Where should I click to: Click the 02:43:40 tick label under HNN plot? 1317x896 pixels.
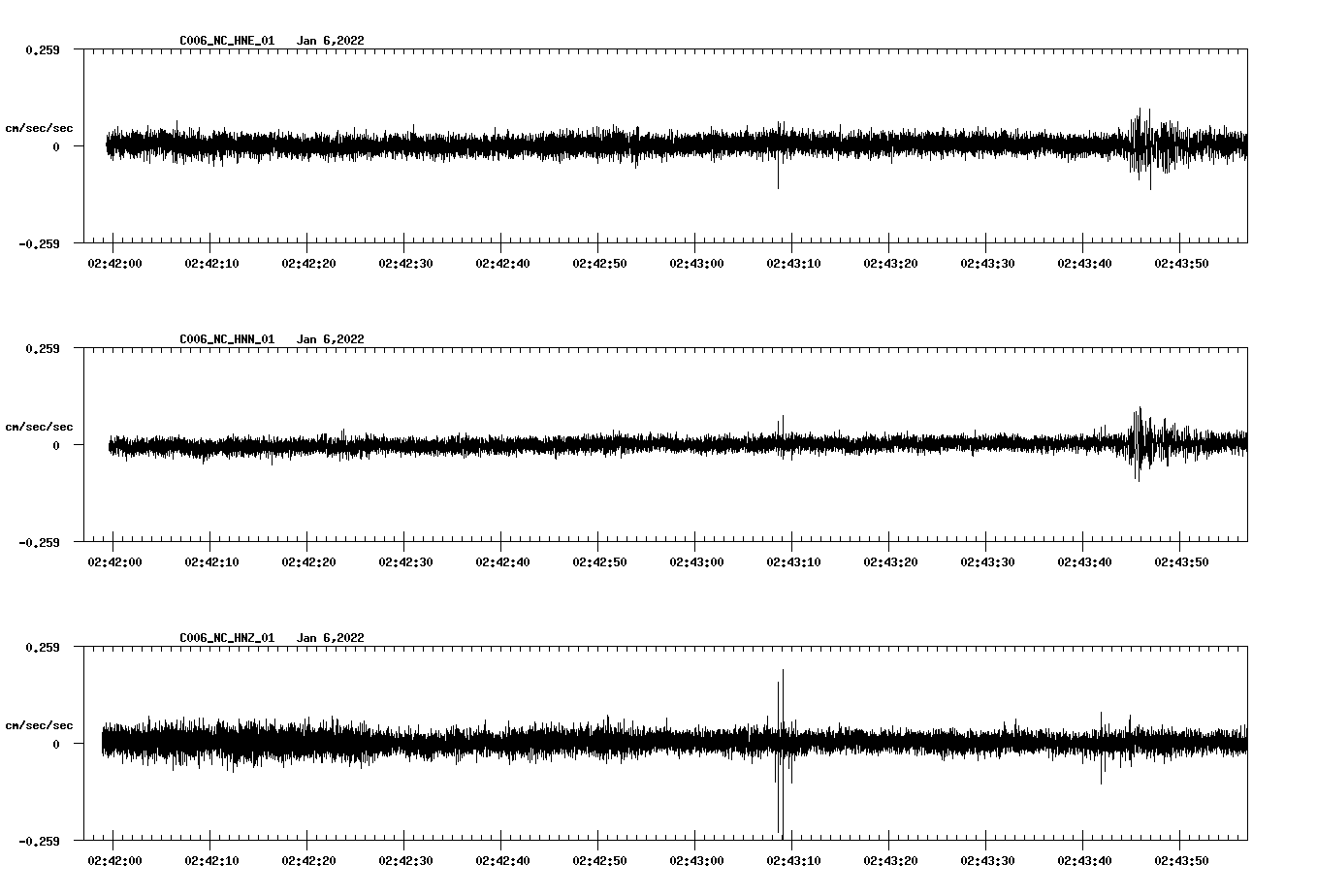click(1084, 561)
